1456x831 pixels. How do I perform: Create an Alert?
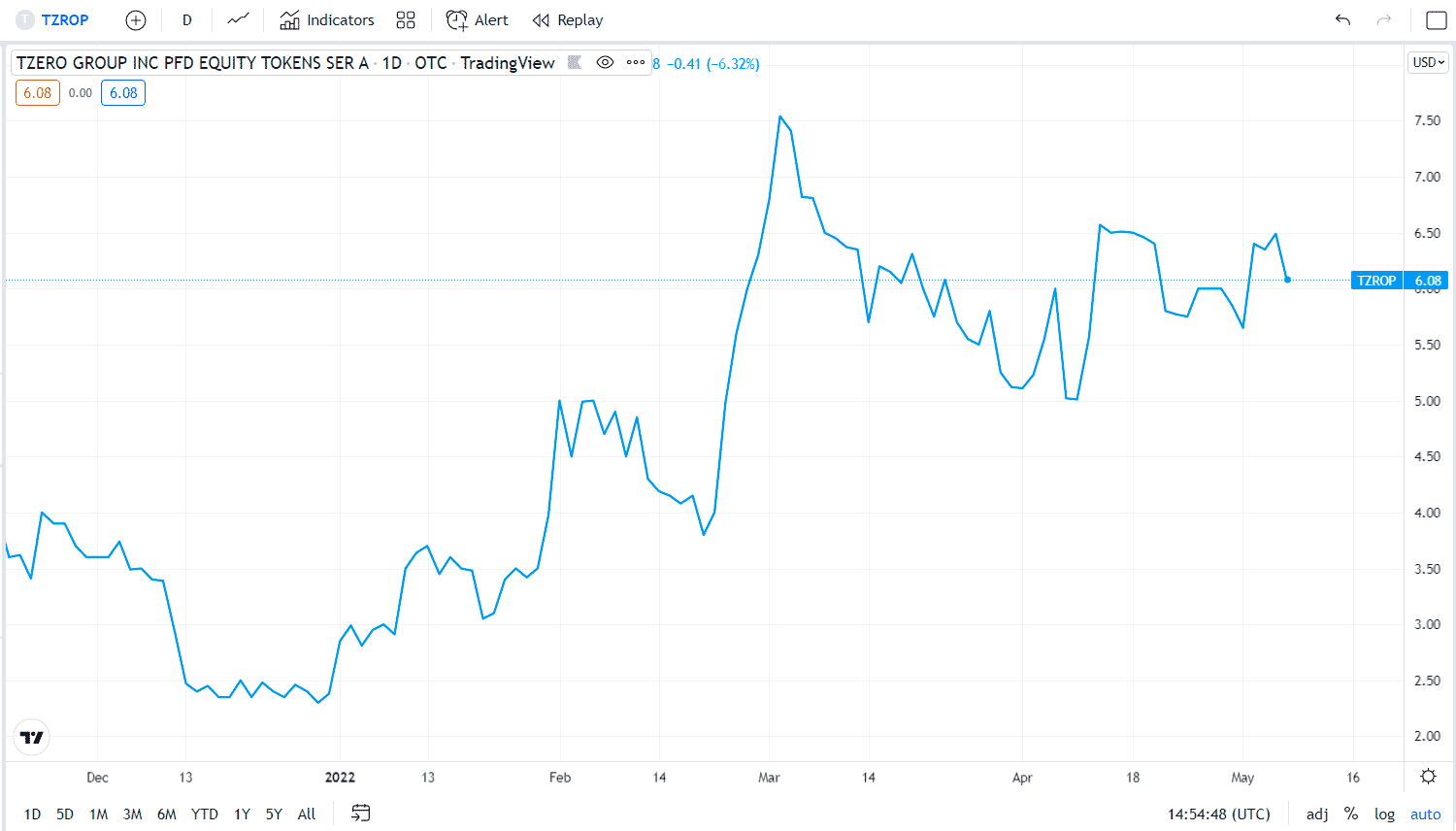click(x=477, y=19)
